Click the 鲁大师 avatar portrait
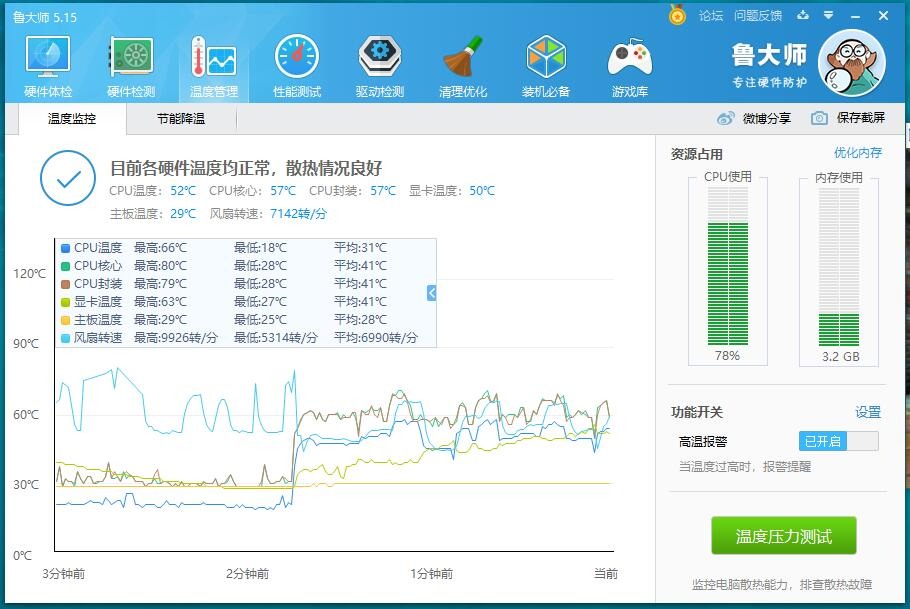Image resolution: width=910 pixels, height=609 pixels. click(x=851, y=63)
